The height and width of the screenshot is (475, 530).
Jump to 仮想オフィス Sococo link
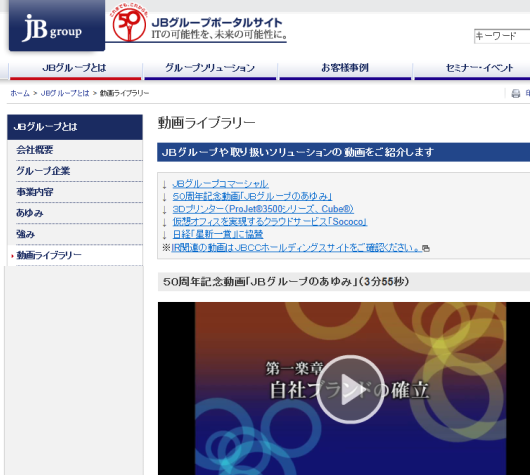pyautogui.click(x=270, y=222)
